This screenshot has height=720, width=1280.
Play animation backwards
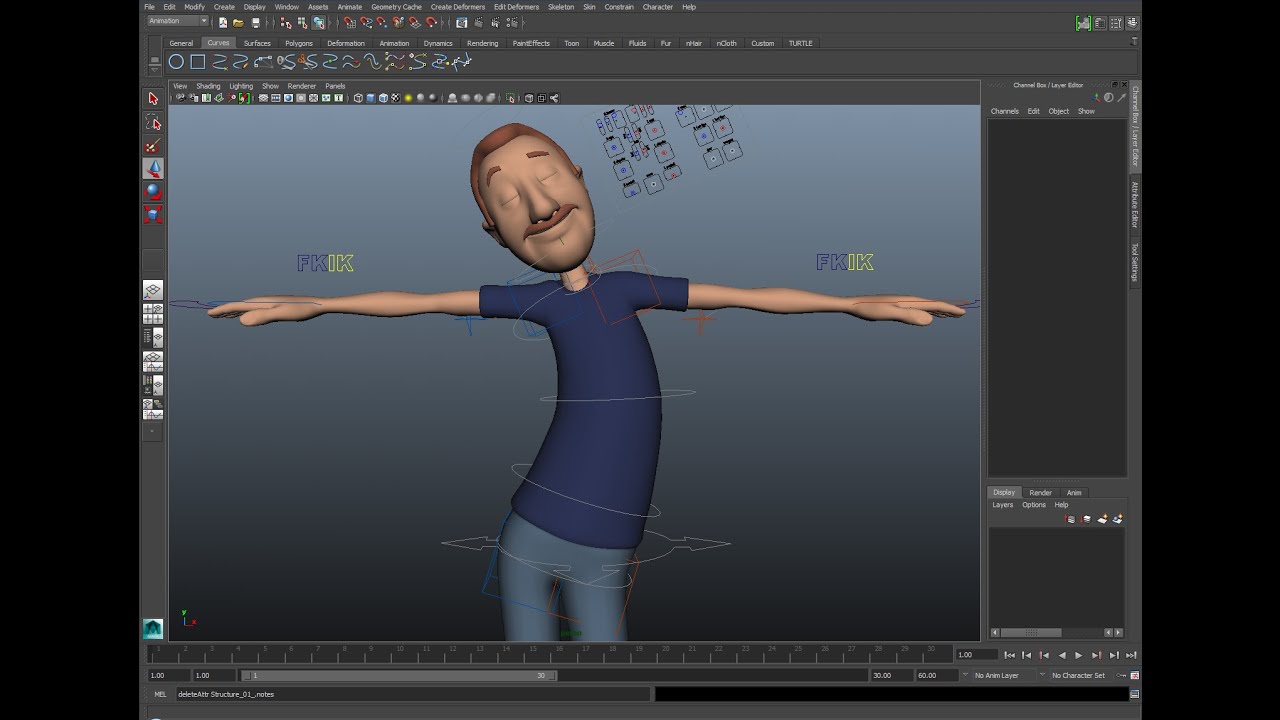point(1061,655)
